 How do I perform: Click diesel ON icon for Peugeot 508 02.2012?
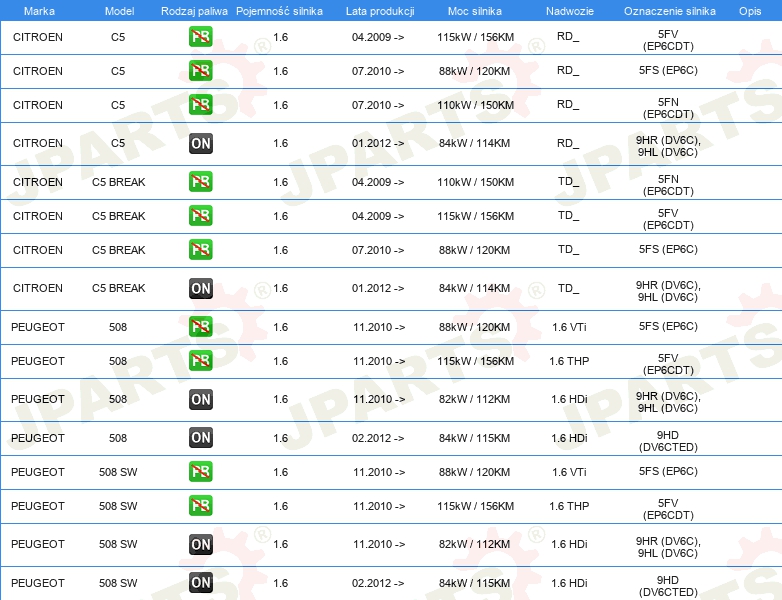200,437
